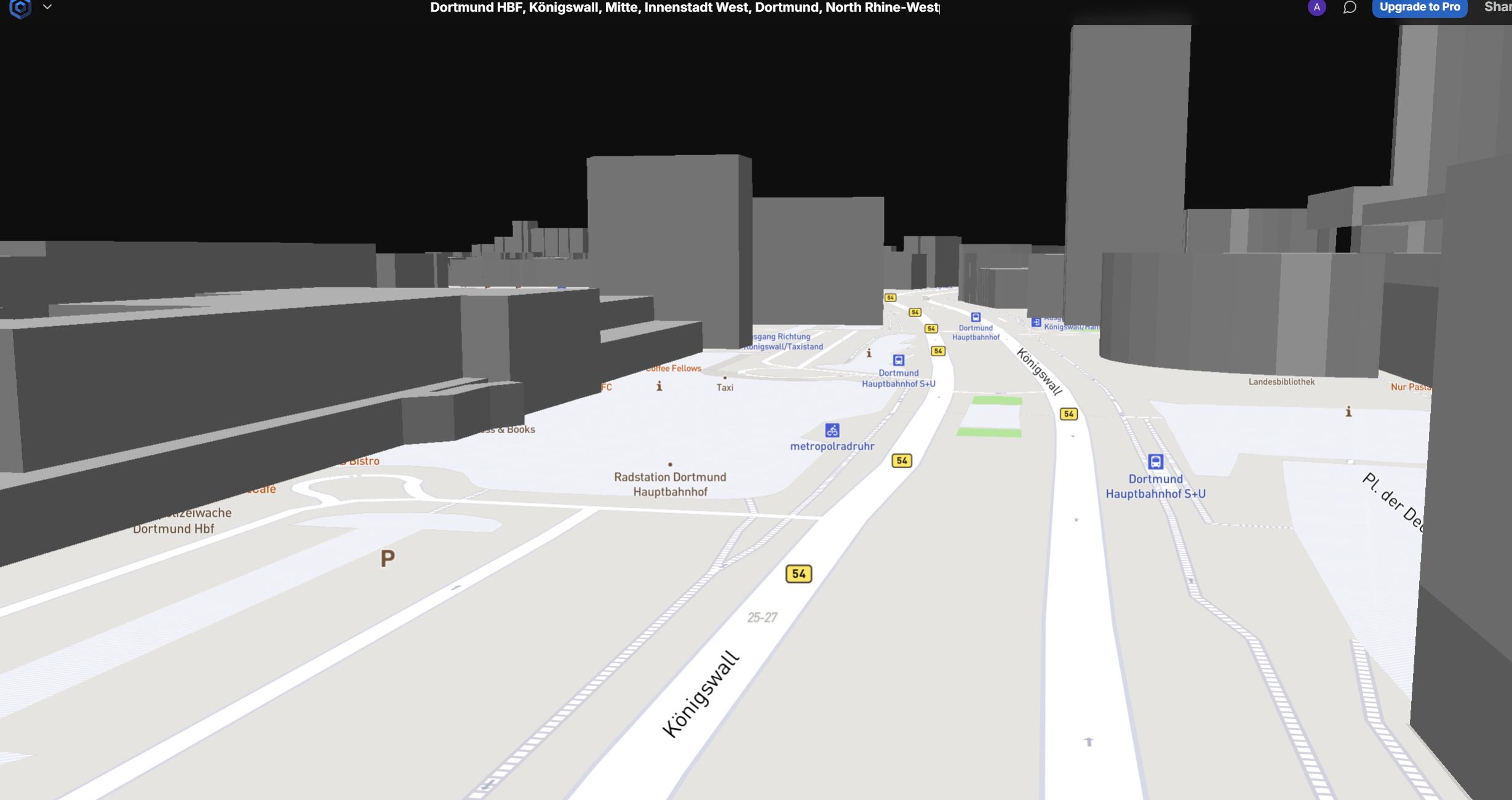Click the Nur Pasta restaurant label

[x=1411, y=387]
